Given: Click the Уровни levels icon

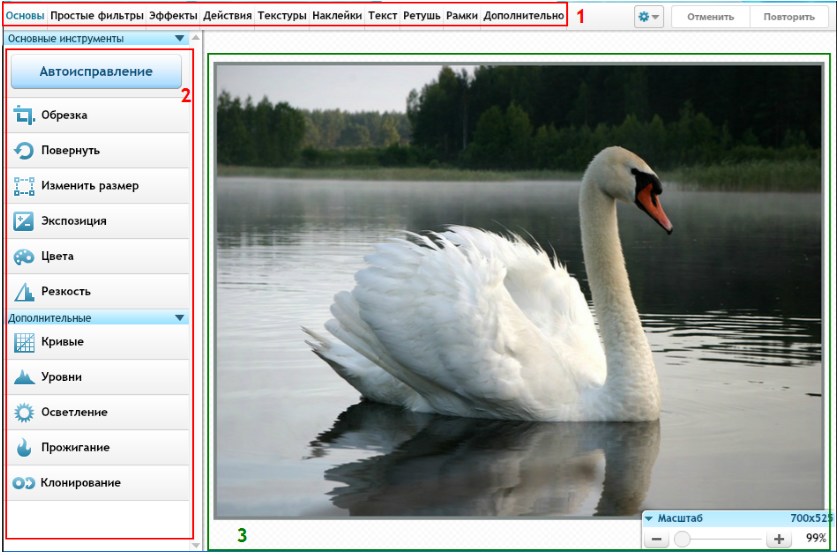Looking at the screenshot, I should pyautogui.click(x=24, y=377).
